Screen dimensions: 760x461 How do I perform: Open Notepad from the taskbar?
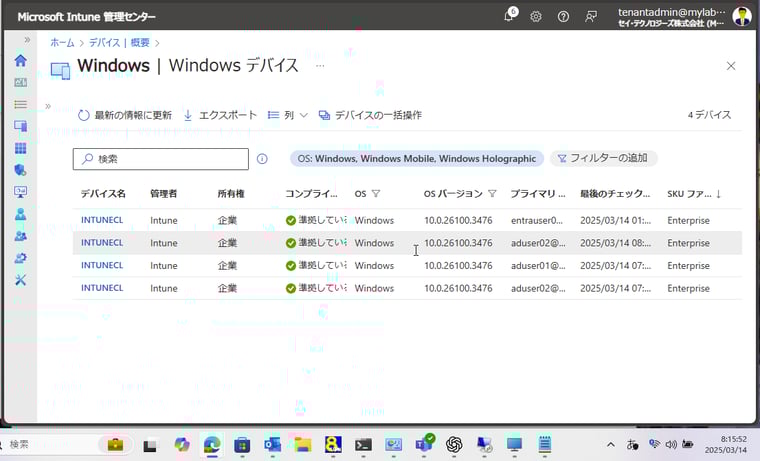545,445
